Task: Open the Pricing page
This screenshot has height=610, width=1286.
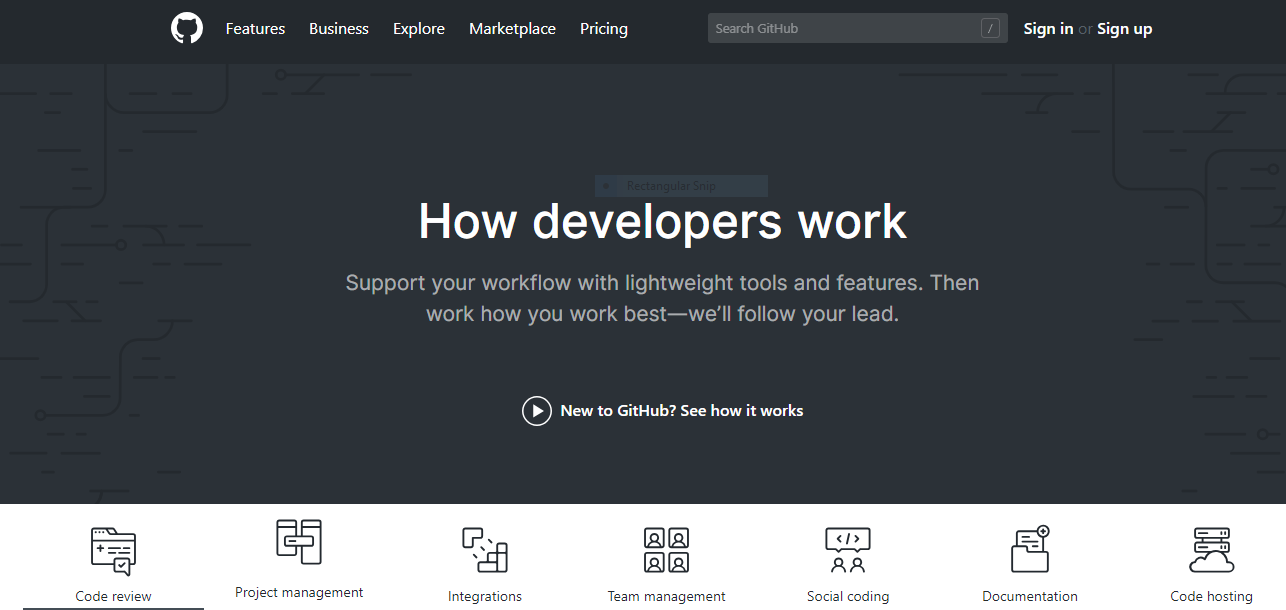Action: (x=604, y=29)
